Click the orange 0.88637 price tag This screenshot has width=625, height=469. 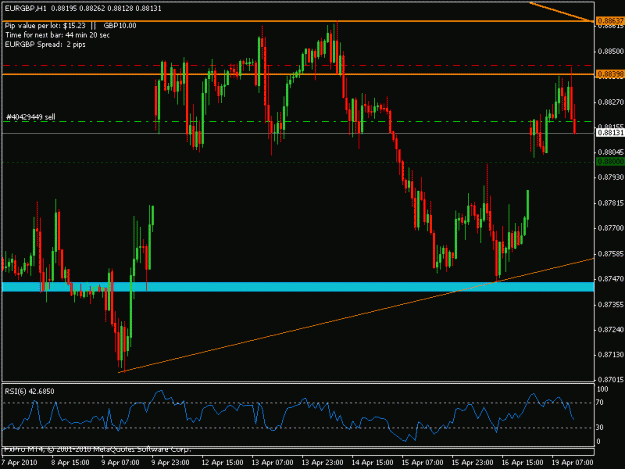pyautogui.click(x=610, y=20)
